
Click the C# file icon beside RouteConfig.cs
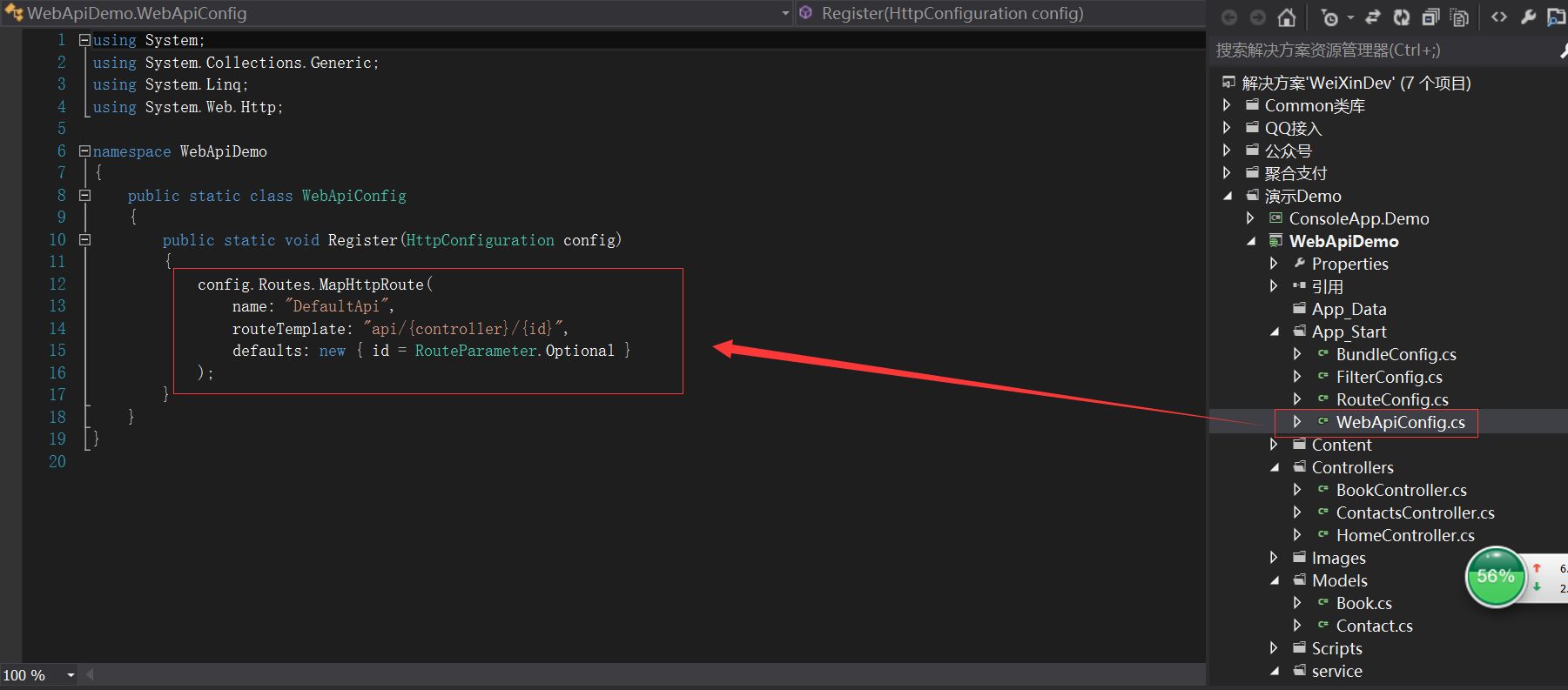(1323, 399)
